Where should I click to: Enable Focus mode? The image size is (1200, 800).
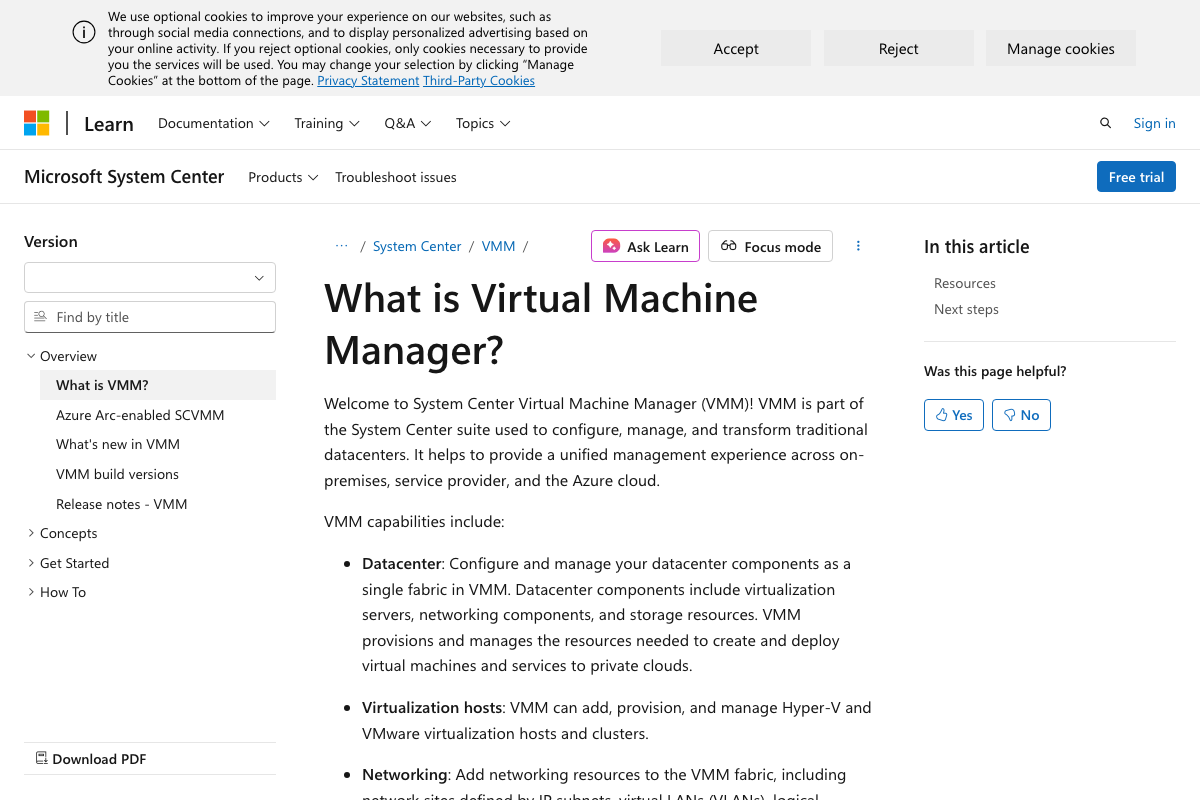point(770,246)
